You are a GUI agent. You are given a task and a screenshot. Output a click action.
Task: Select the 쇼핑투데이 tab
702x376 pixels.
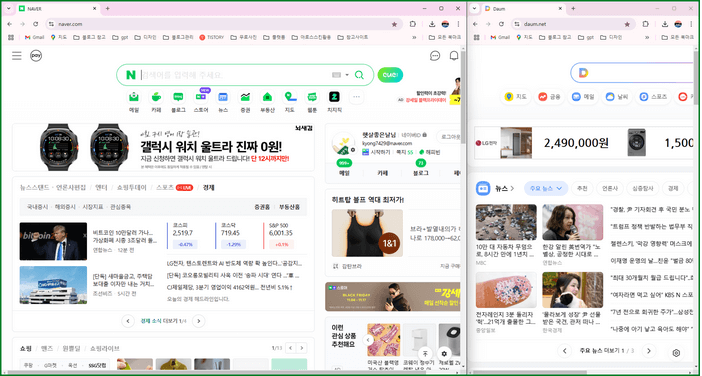tap(132, 188)
